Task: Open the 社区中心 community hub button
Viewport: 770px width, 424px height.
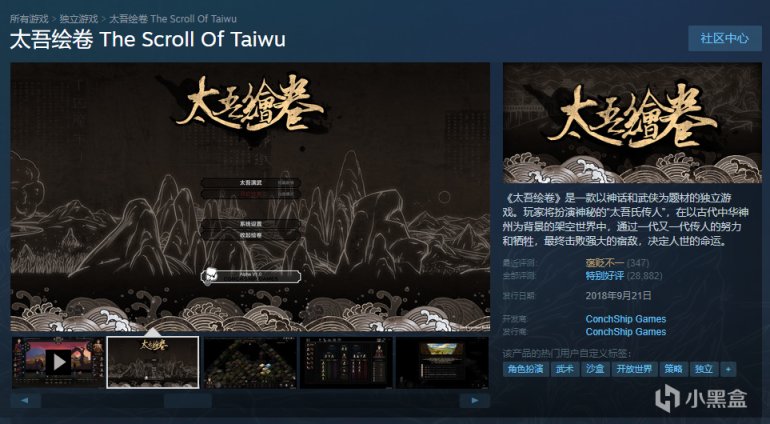Action: [x=724, y=38]
